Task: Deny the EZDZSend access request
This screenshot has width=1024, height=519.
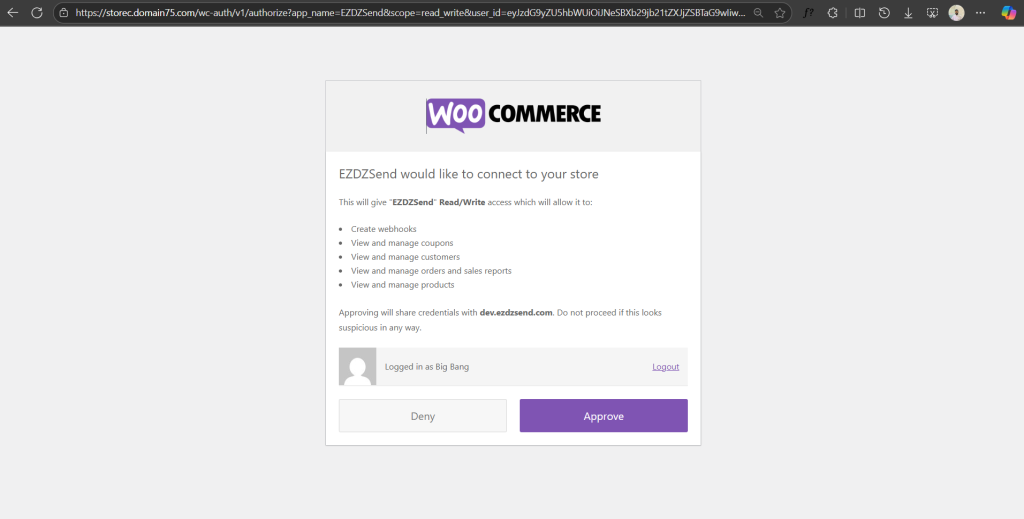Action: [x=422, y=416]
